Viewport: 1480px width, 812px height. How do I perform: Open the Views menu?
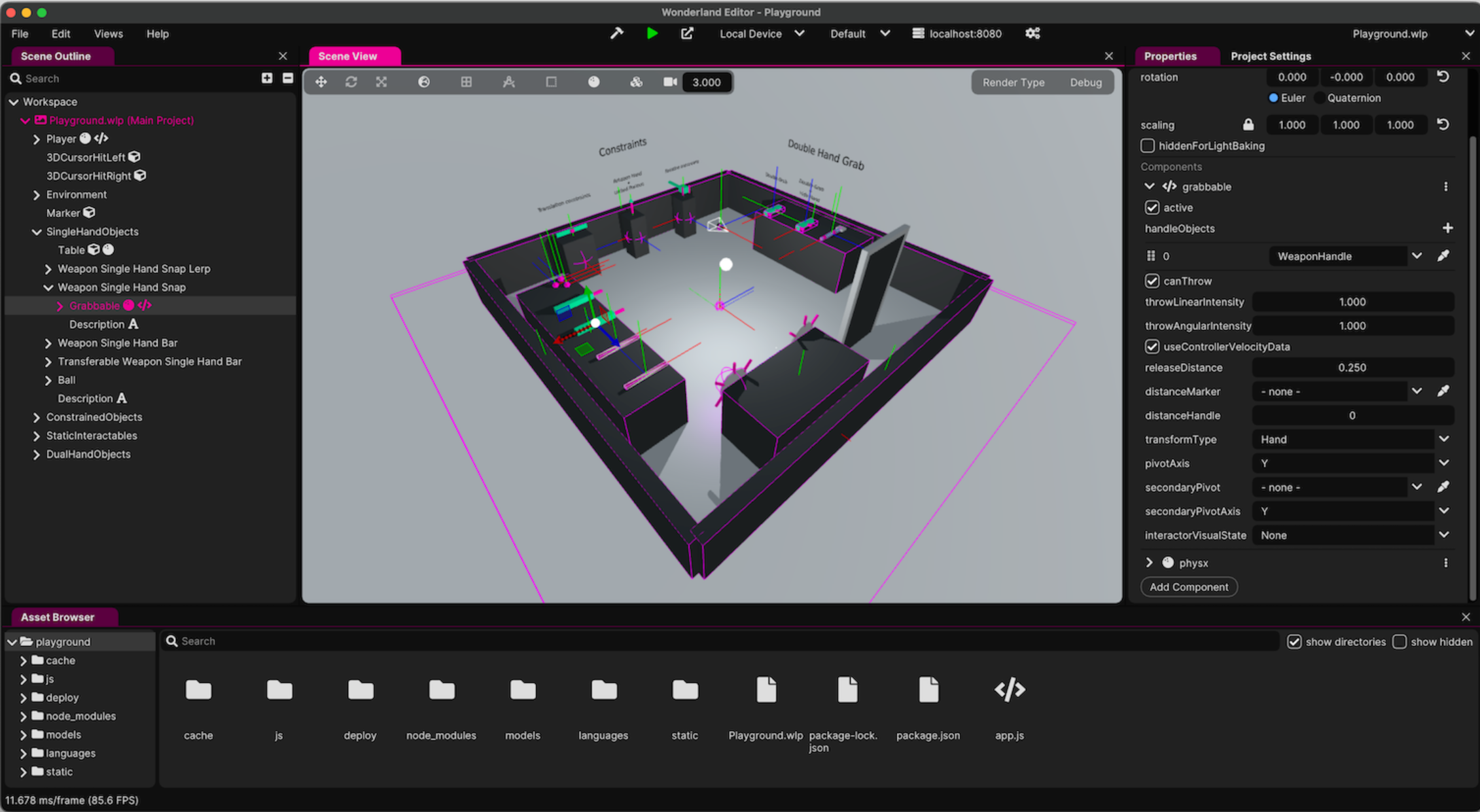pyautogui.click(x=108, y=33)
